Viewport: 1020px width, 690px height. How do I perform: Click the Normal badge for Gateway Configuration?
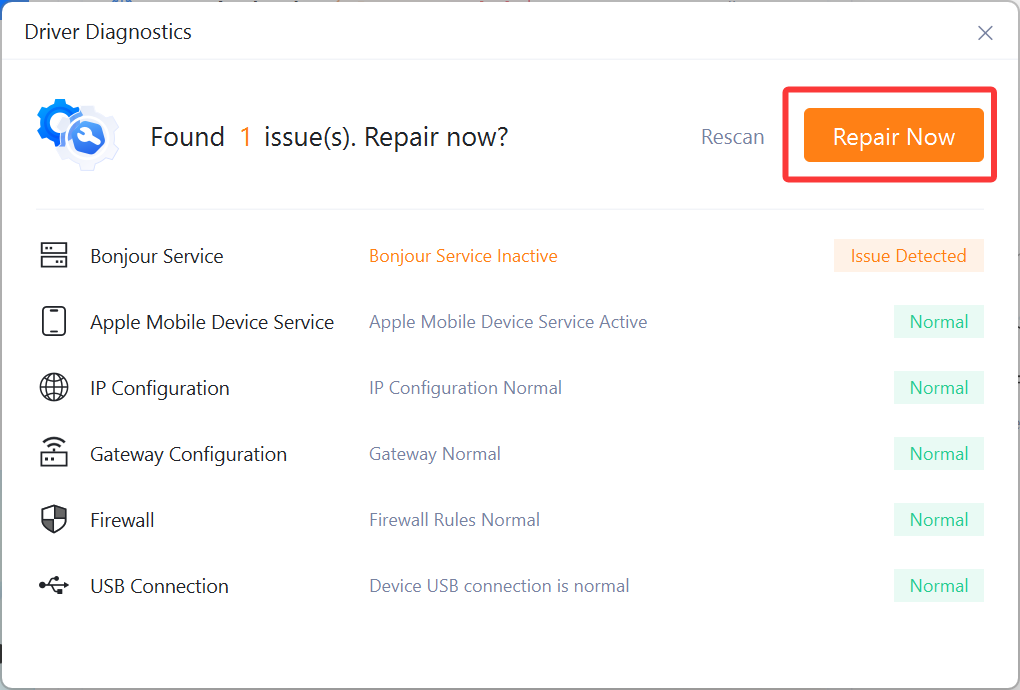tap(938, 453)
